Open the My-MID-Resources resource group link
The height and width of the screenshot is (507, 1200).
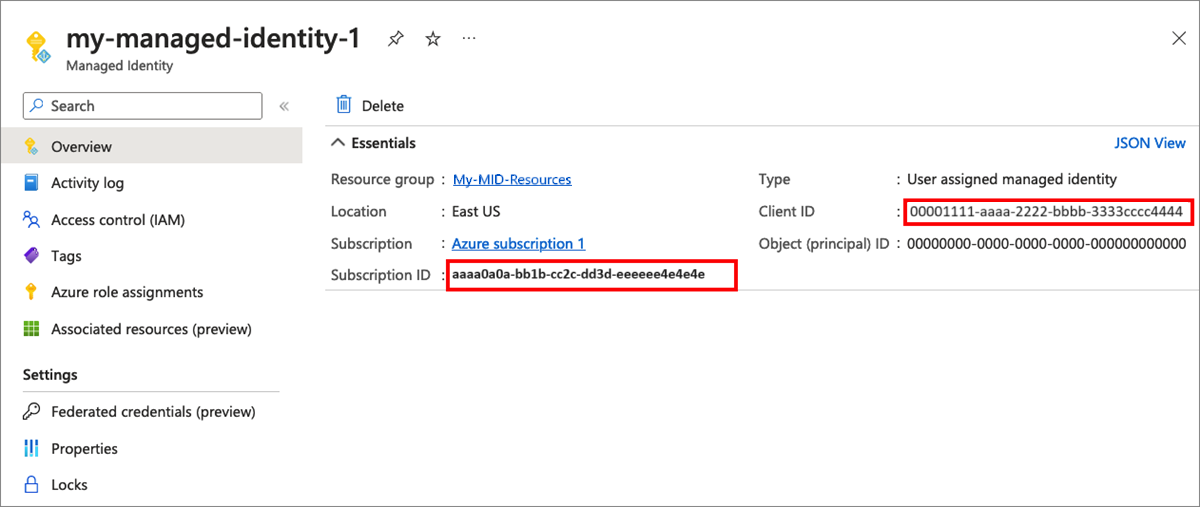512,180
